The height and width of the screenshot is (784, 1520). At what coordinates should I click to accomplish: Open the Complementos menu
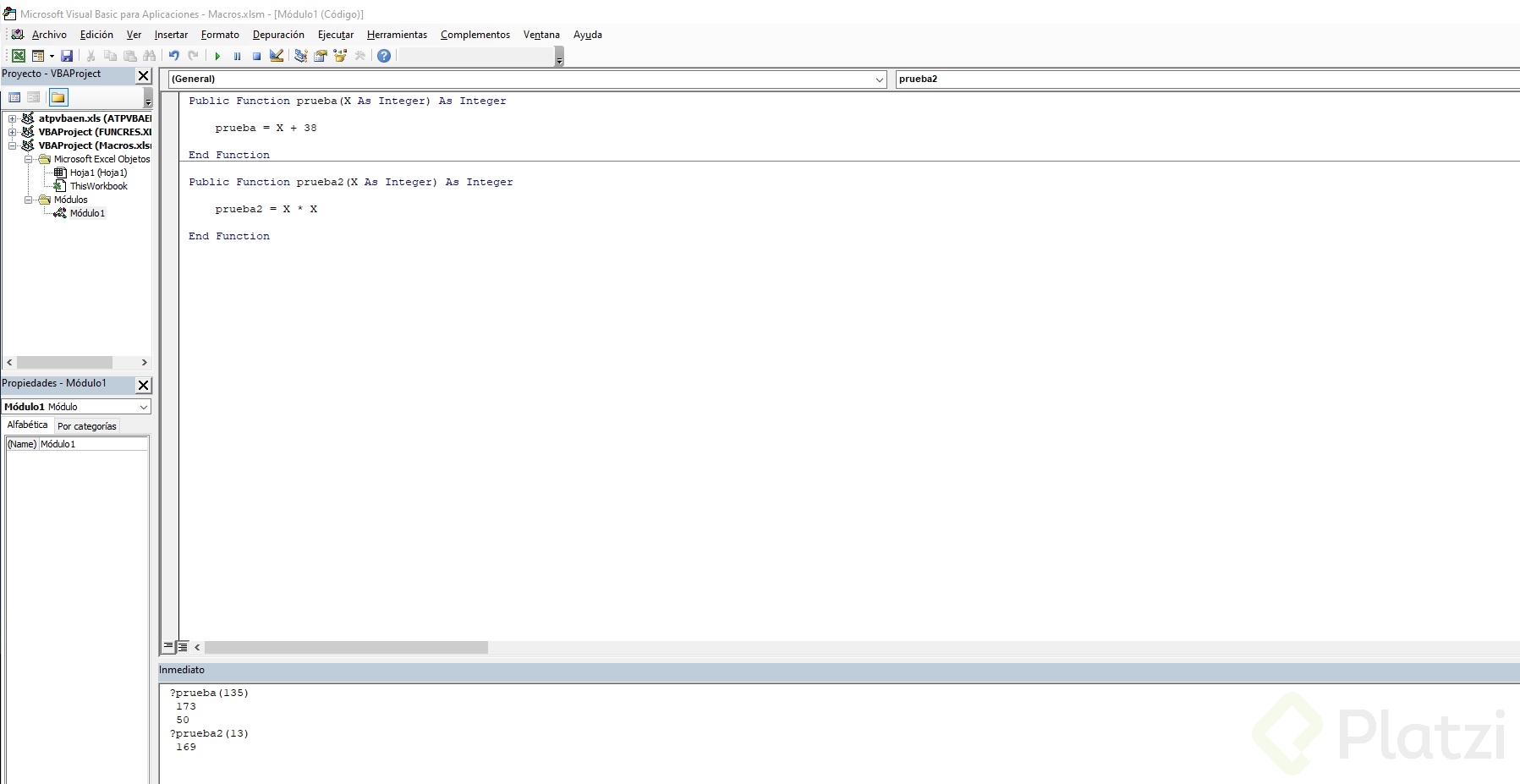point(475,35)
